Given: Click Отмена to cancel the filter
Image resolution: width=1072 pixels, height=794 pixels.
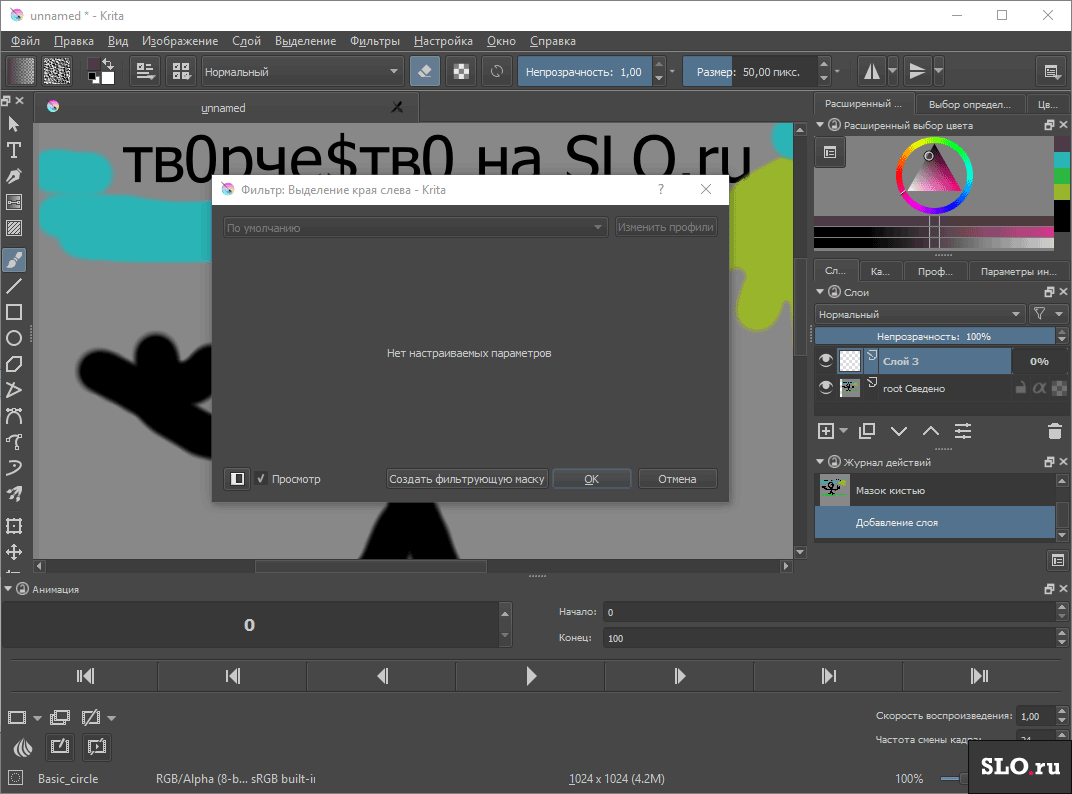Looking at the screenshot, I should pos(677,479).
